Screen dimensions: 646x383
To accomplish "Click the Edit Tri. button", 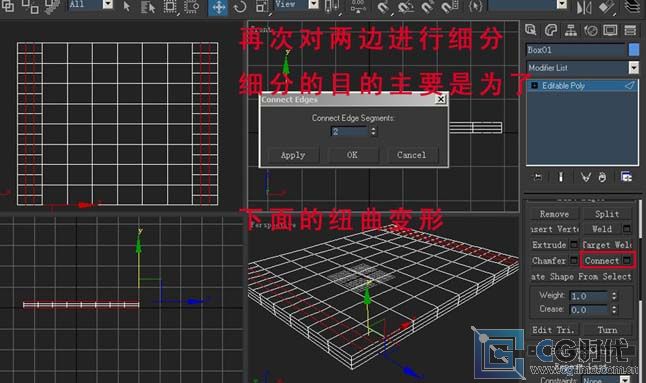I will coord(553,330).
